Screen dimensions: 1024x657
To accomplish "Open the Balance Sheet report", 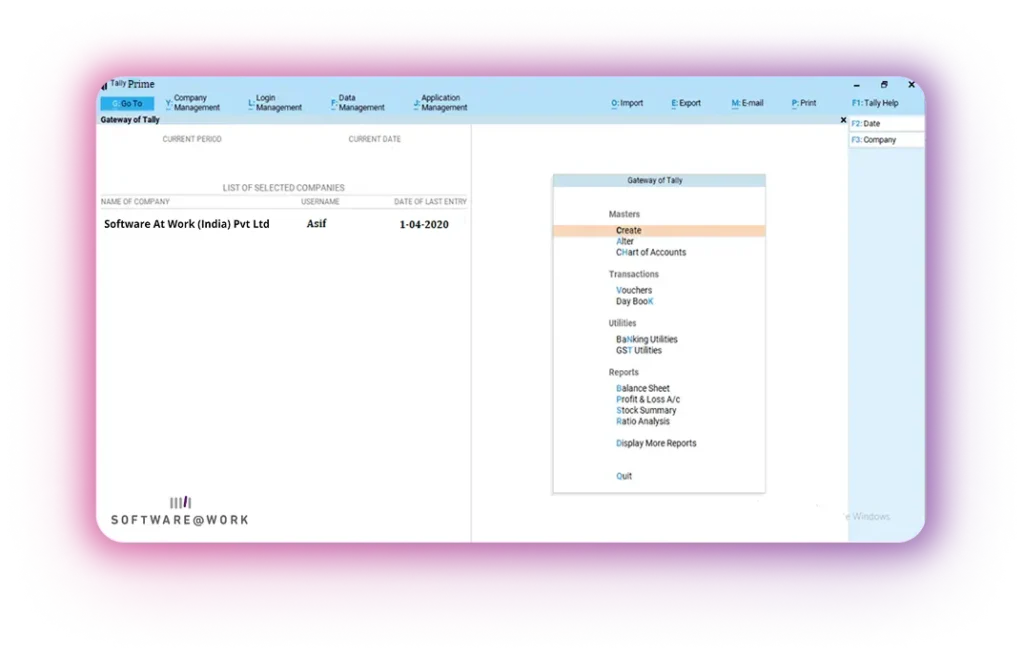I will pyautogui.click(x=643, y=389).
